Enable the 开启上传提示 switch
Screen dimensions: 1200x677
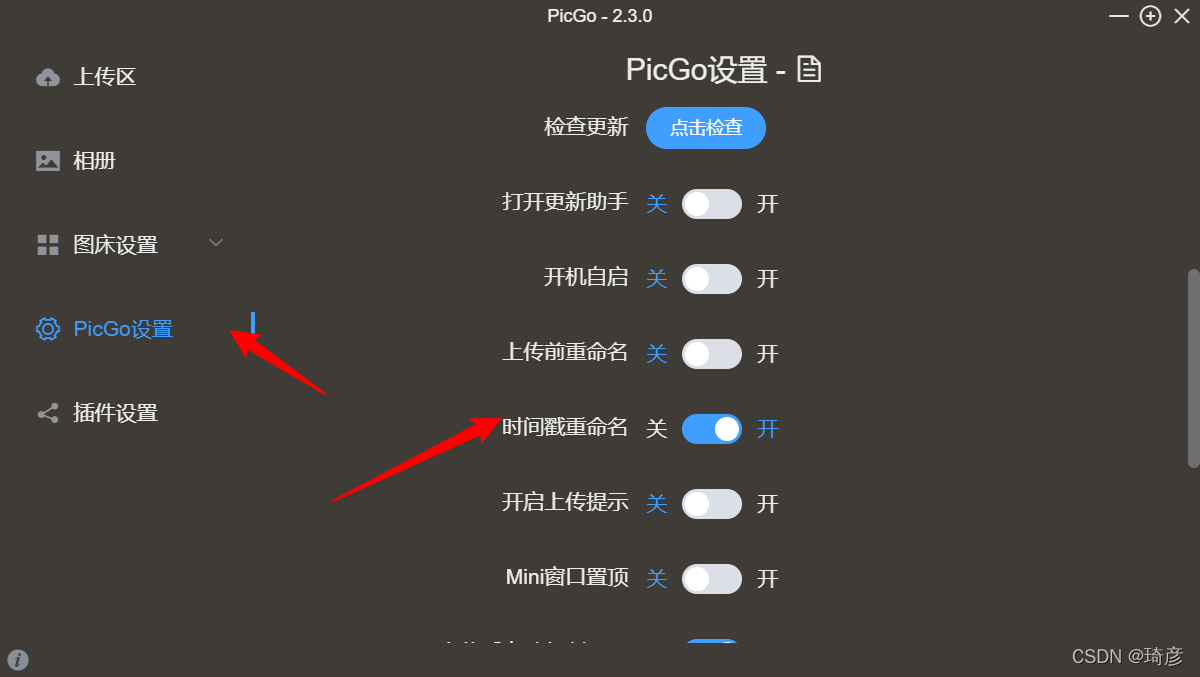[712, 504]
